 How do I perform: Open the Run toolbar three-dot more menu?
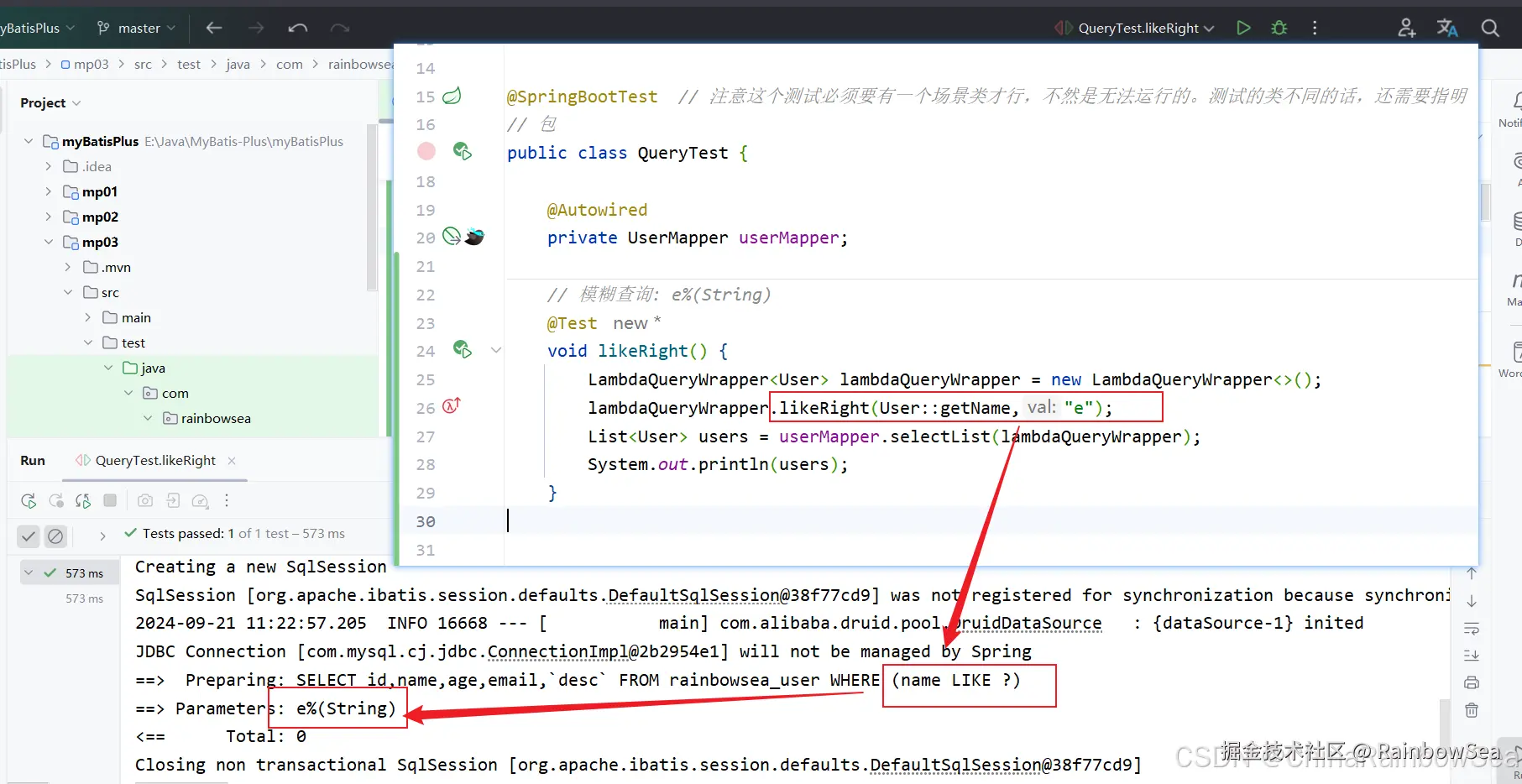(x=227, y=500)
